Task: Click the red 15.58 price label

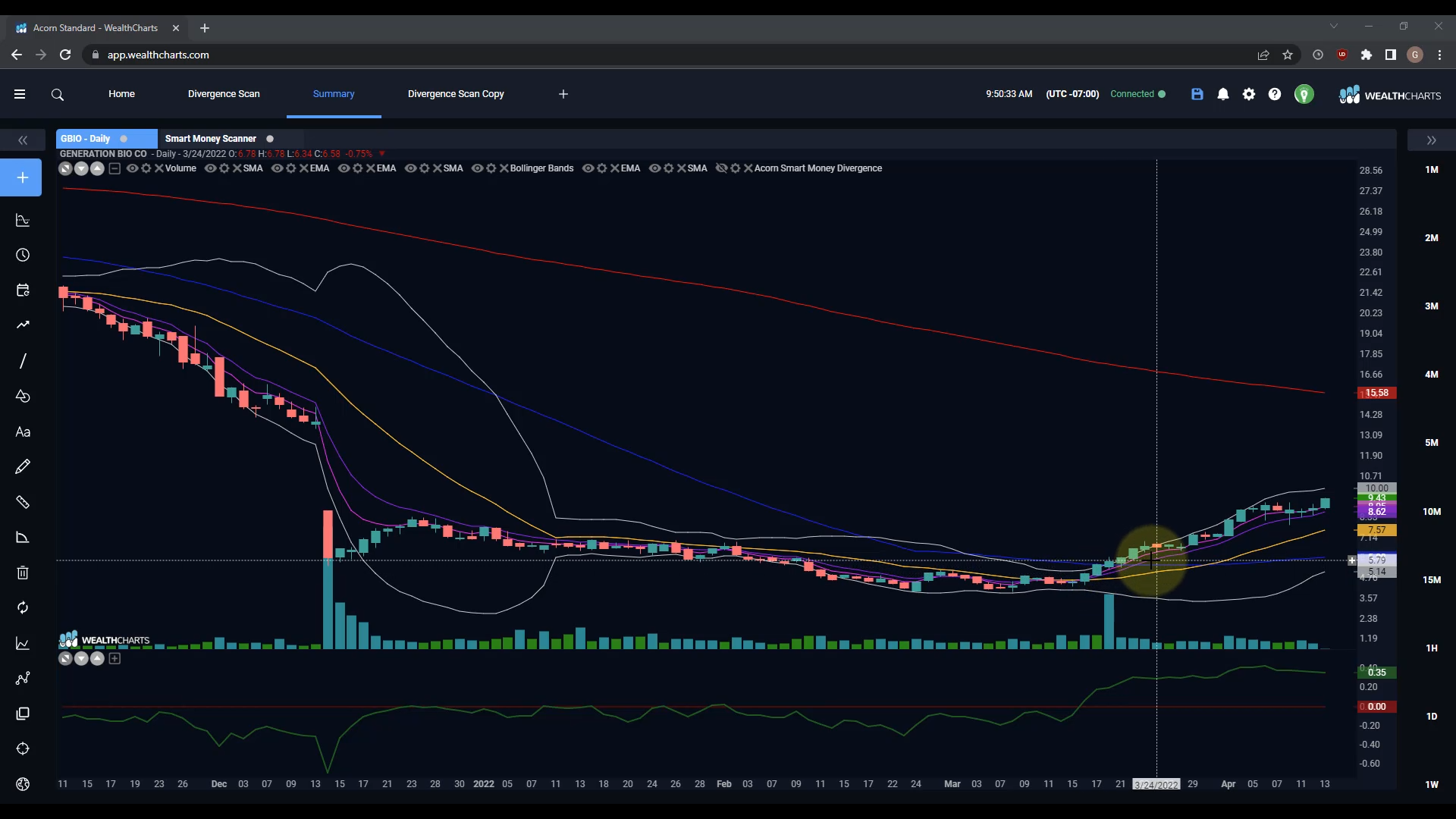Action: 1376,393
